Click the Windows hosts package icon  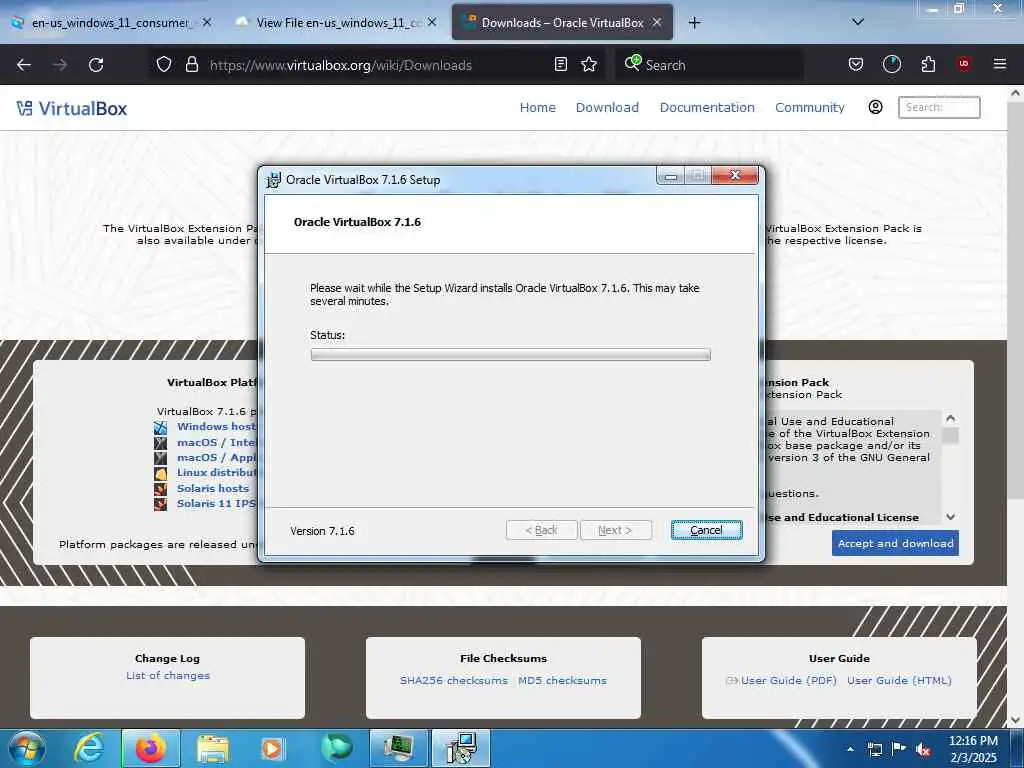coord(161,428)
